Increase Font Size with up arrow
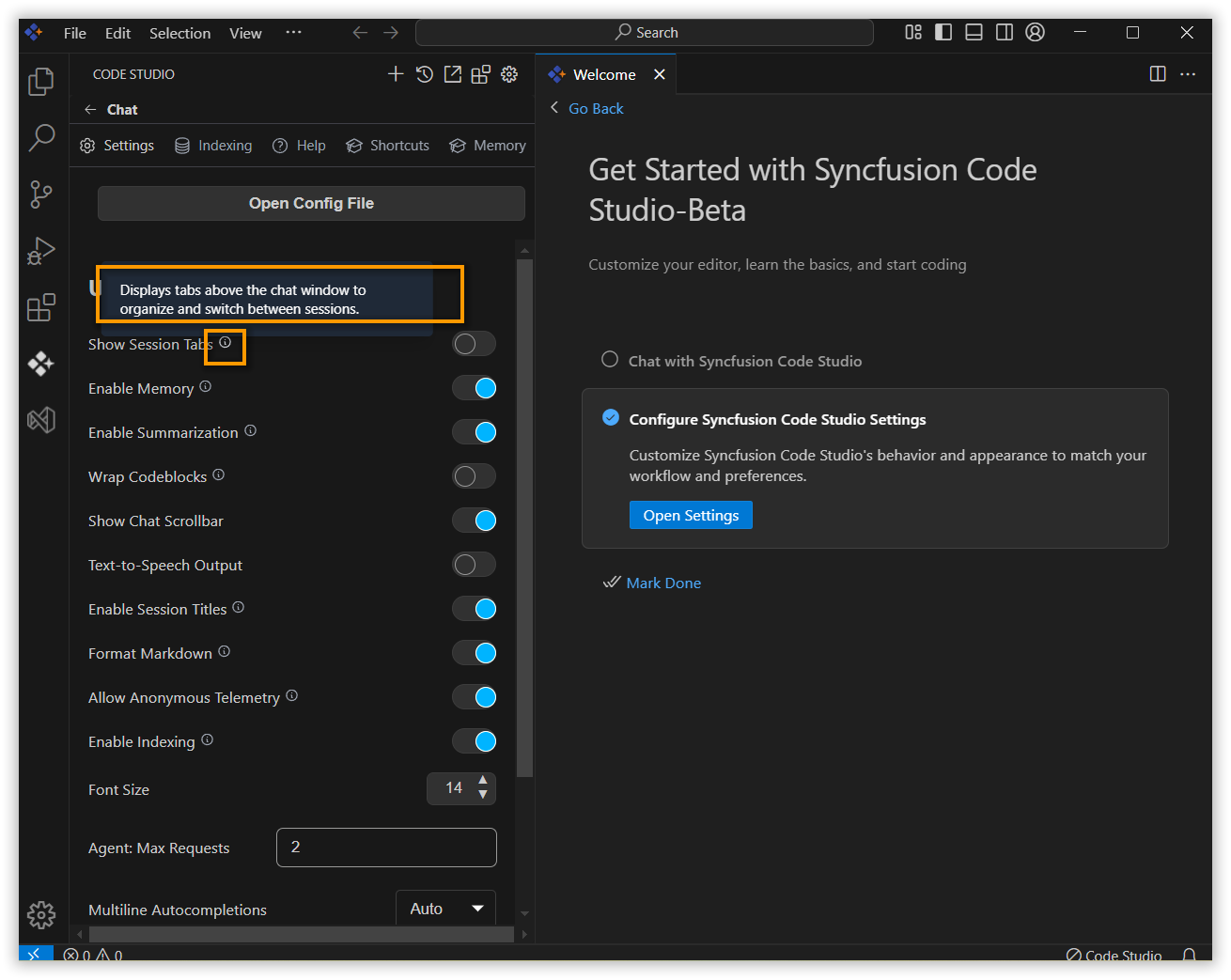Image resolution: width=1231 pixels, height=980 pixels. click(x=482, y=781)
